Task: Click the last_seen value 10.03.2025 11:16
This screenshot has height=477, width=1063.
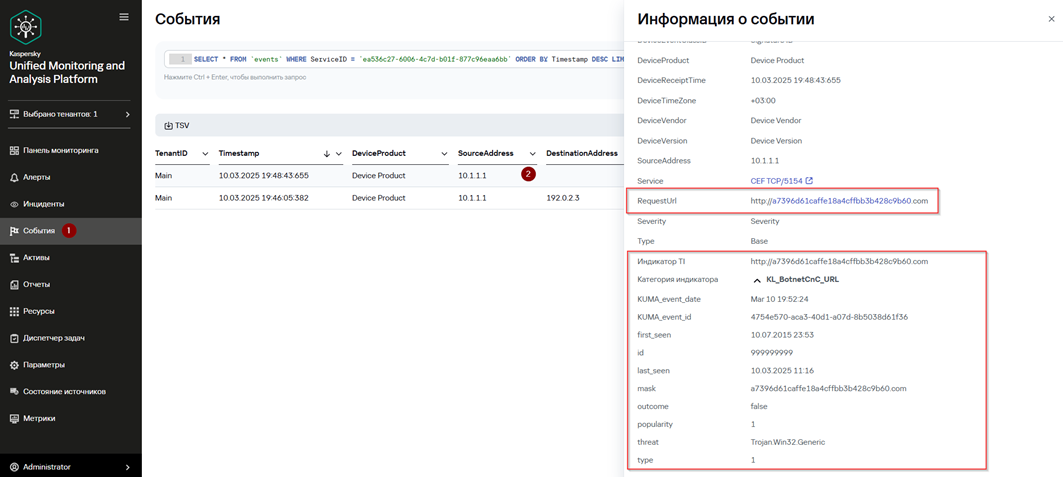Action: click(x=781, y=371)
